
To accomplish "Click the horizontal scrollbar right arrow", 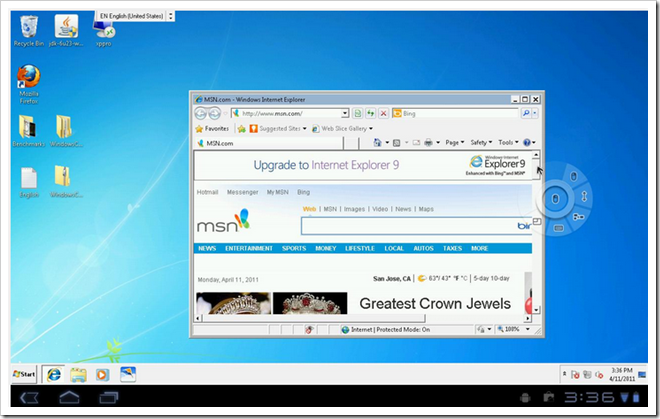I will click(x=528, y=318).
